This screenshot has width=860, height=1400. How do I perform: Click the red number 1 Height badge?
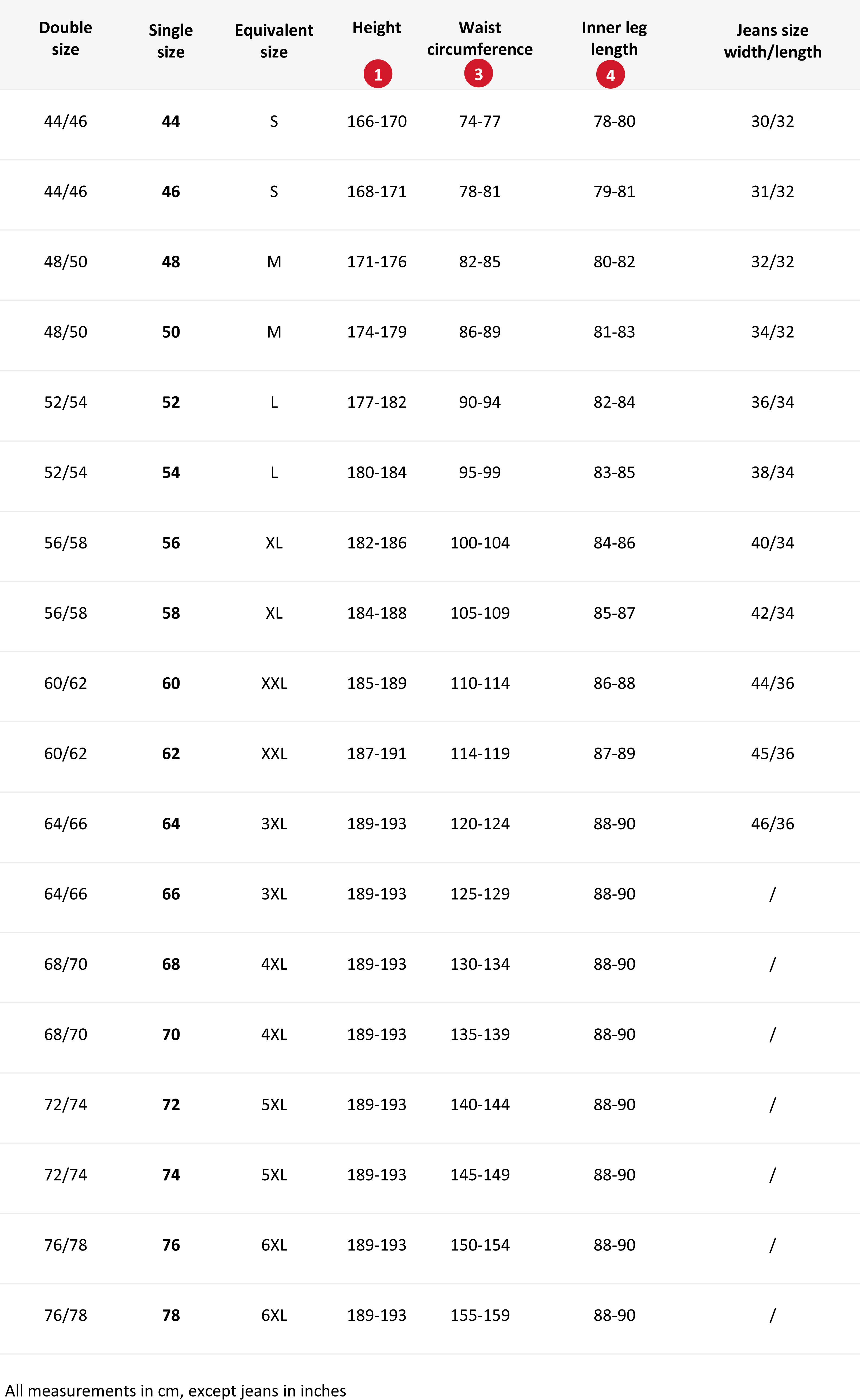(378, 74)
